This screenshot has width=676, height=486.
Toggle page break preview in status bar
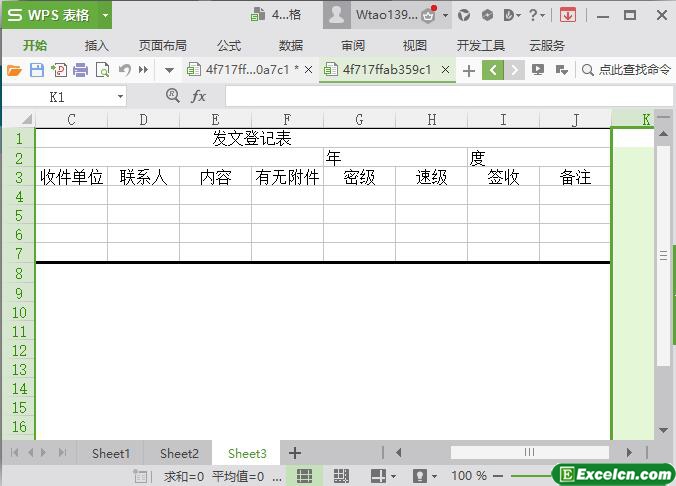click(x=341, y=476)
